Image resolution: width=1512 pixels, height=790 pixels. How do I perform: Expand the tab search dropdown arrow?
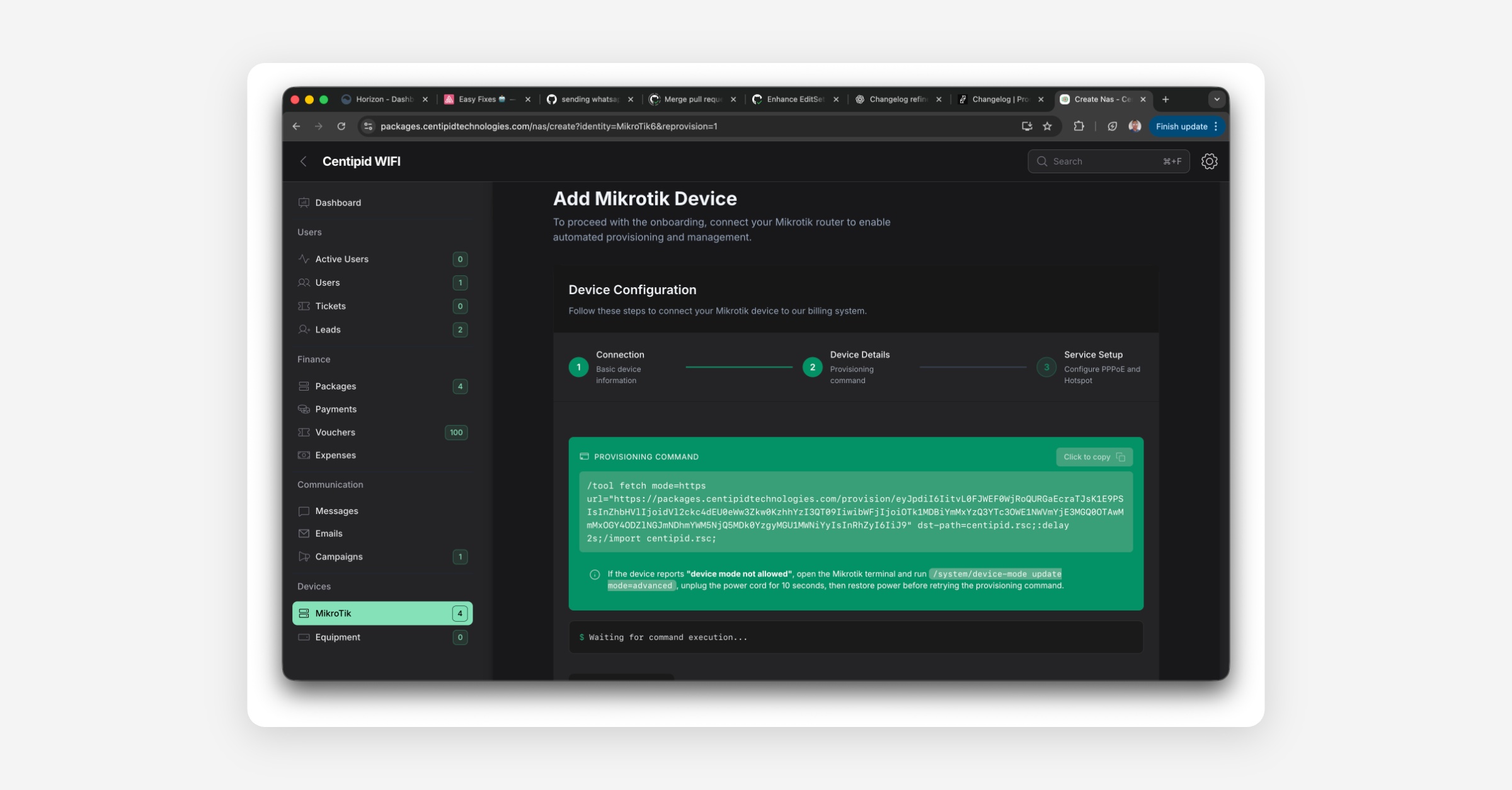[1217, 100]
